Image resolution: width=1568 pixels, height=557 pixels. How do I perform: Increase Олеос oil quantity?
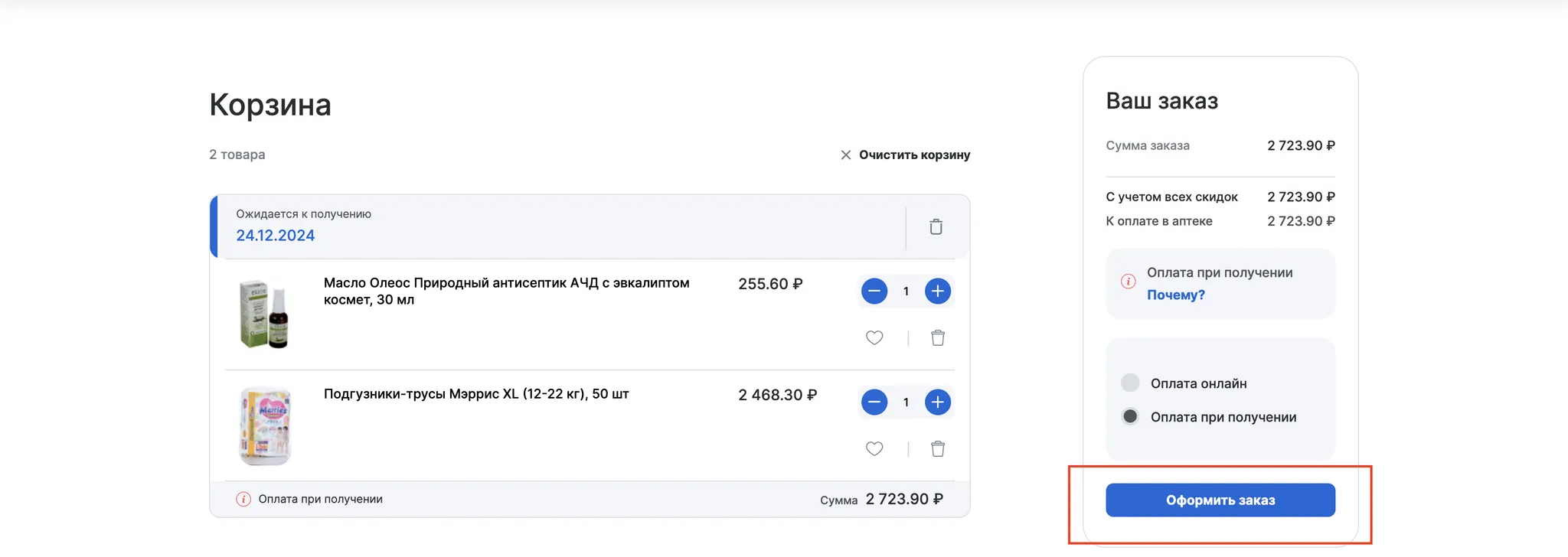pyautogui.click(x=938, y=291)
